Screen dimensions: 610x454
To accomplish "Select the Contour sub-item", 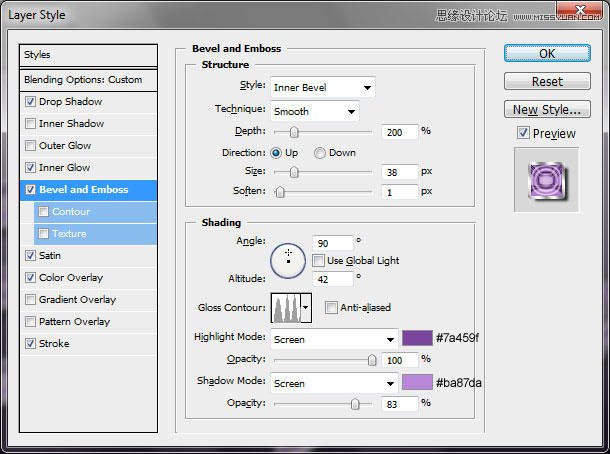I will point(95,212).
